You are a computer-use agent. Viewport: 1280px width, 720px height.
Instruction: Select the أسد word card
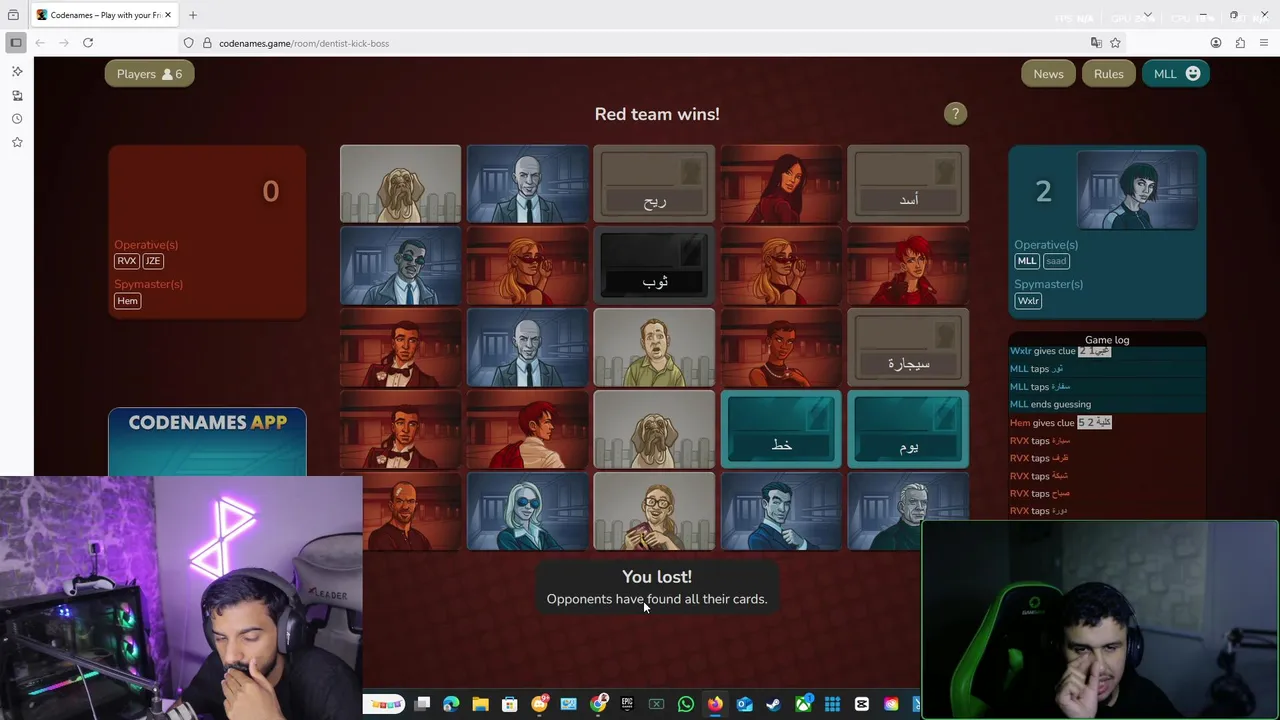[908, 184]
